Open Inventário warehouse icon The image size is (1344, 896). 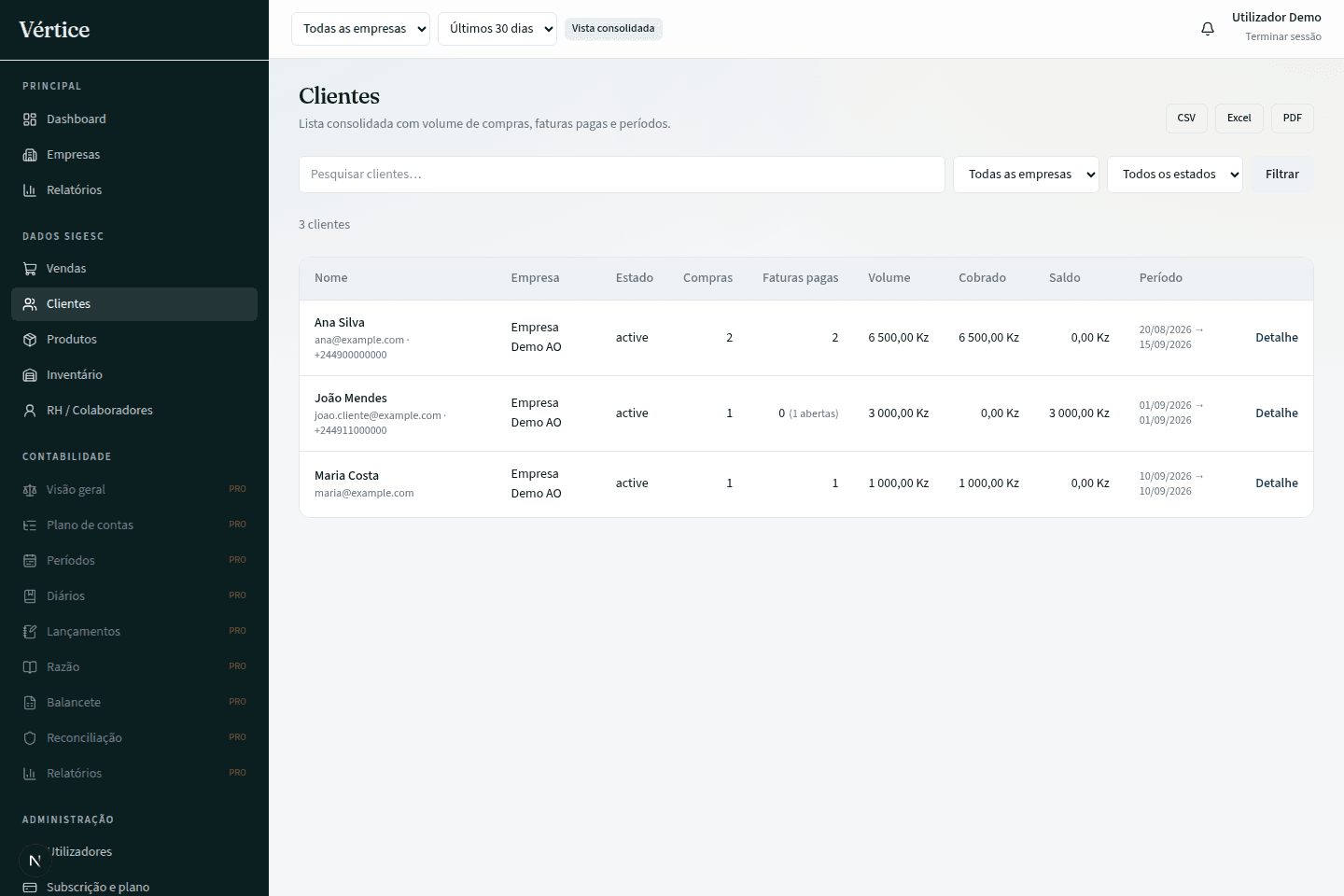click(30, 375)
